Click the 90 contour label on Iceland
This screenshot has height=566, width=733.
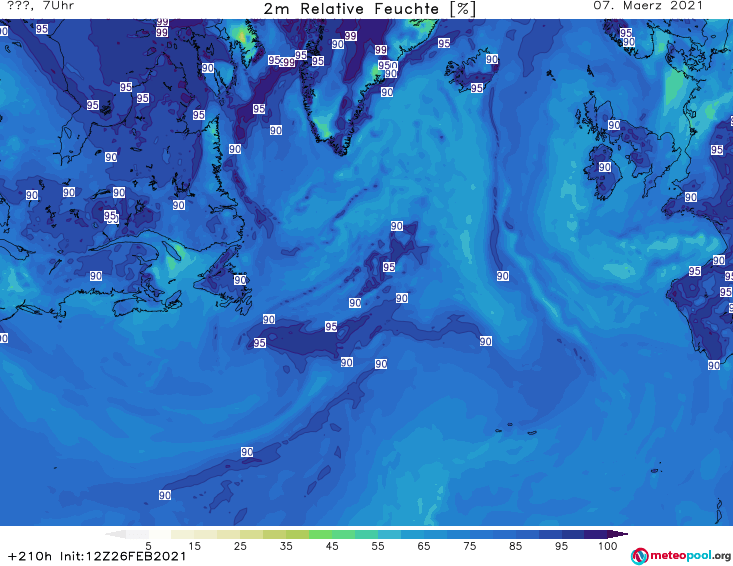pyautogui.click(x=492, y=59)
